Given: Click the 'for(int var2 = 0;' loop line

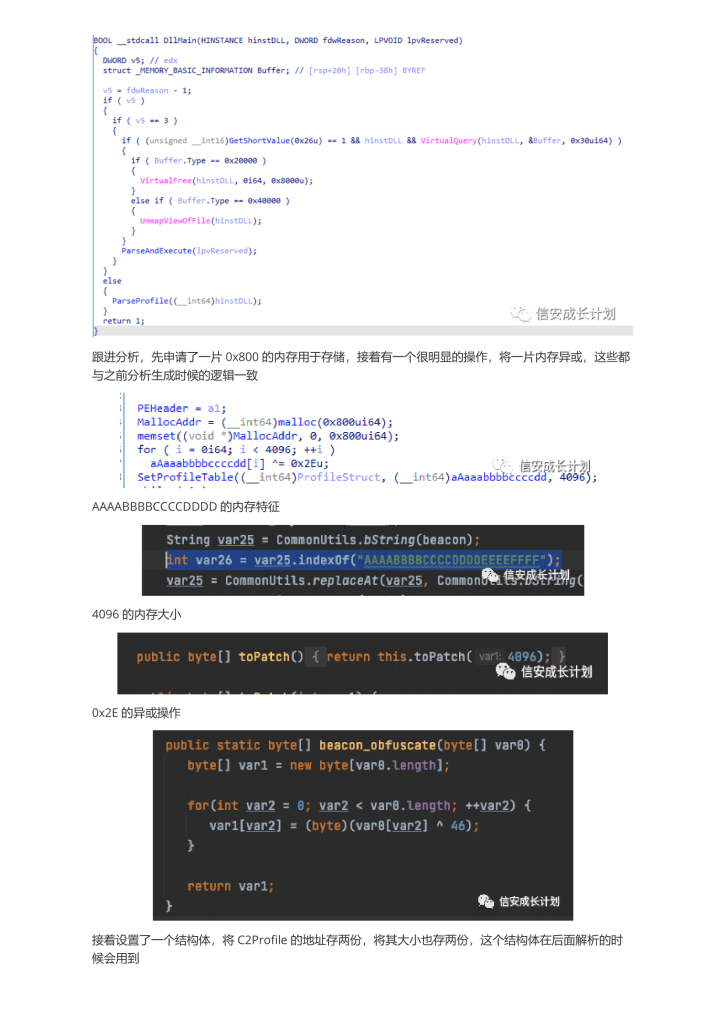Looking at the screenshot, I should click(x=359, y=806).
